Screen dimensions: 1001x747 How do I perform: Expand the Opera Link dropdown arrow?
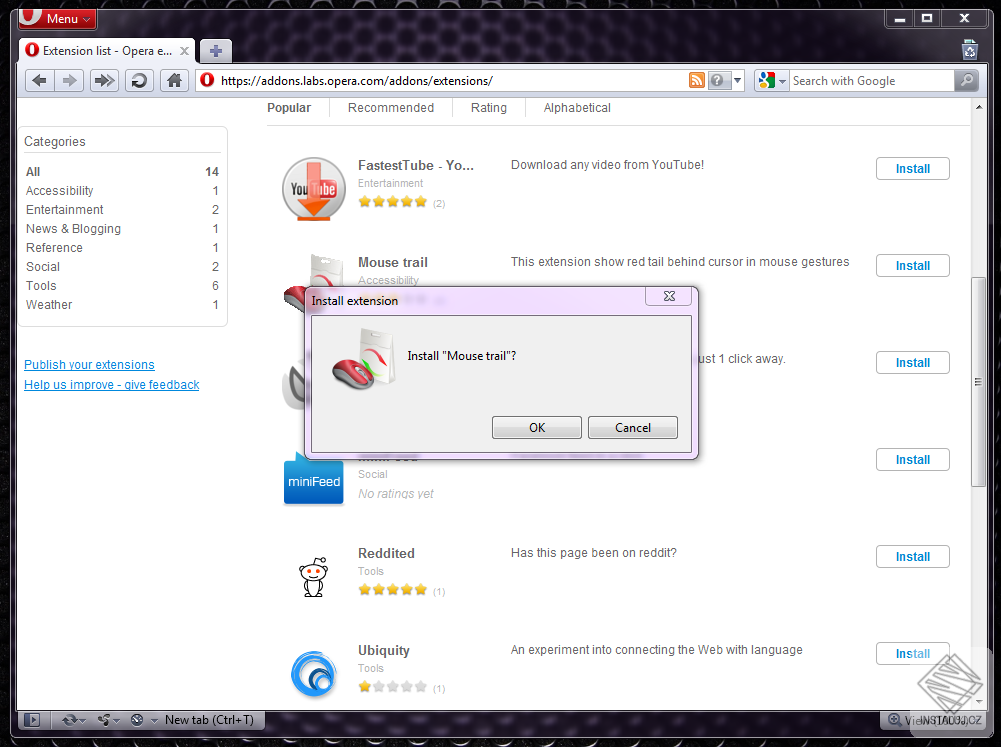(82, 721)
